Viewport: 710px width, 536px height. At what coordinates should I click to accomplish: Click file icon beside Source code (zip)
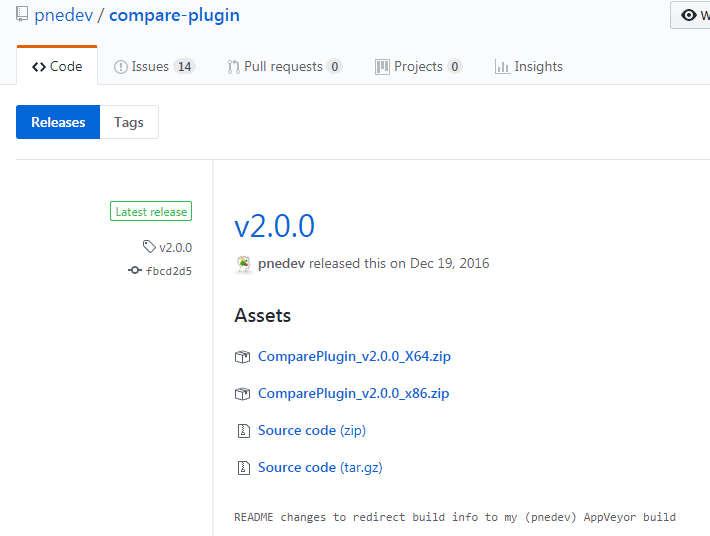[244, 431]
